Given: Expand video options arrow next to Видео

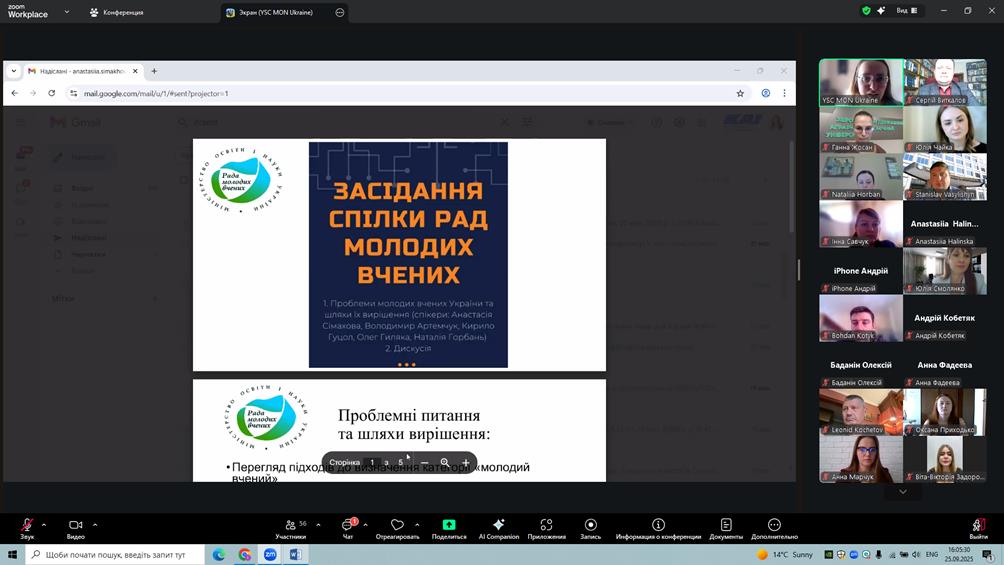Looking at the screenshot, I should [95, 524].
